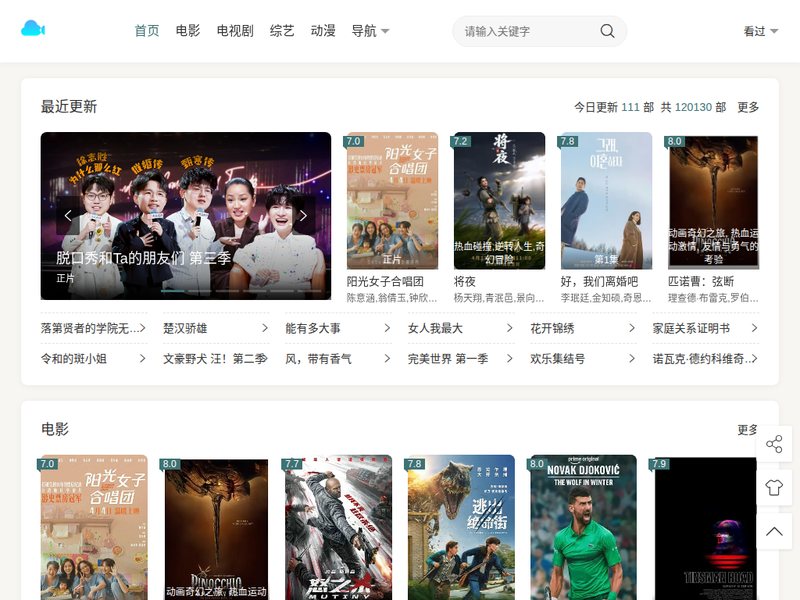This screenshot has width=800, height=600.
Task: Open 能有多大事 list link
Action: point(338,328)
